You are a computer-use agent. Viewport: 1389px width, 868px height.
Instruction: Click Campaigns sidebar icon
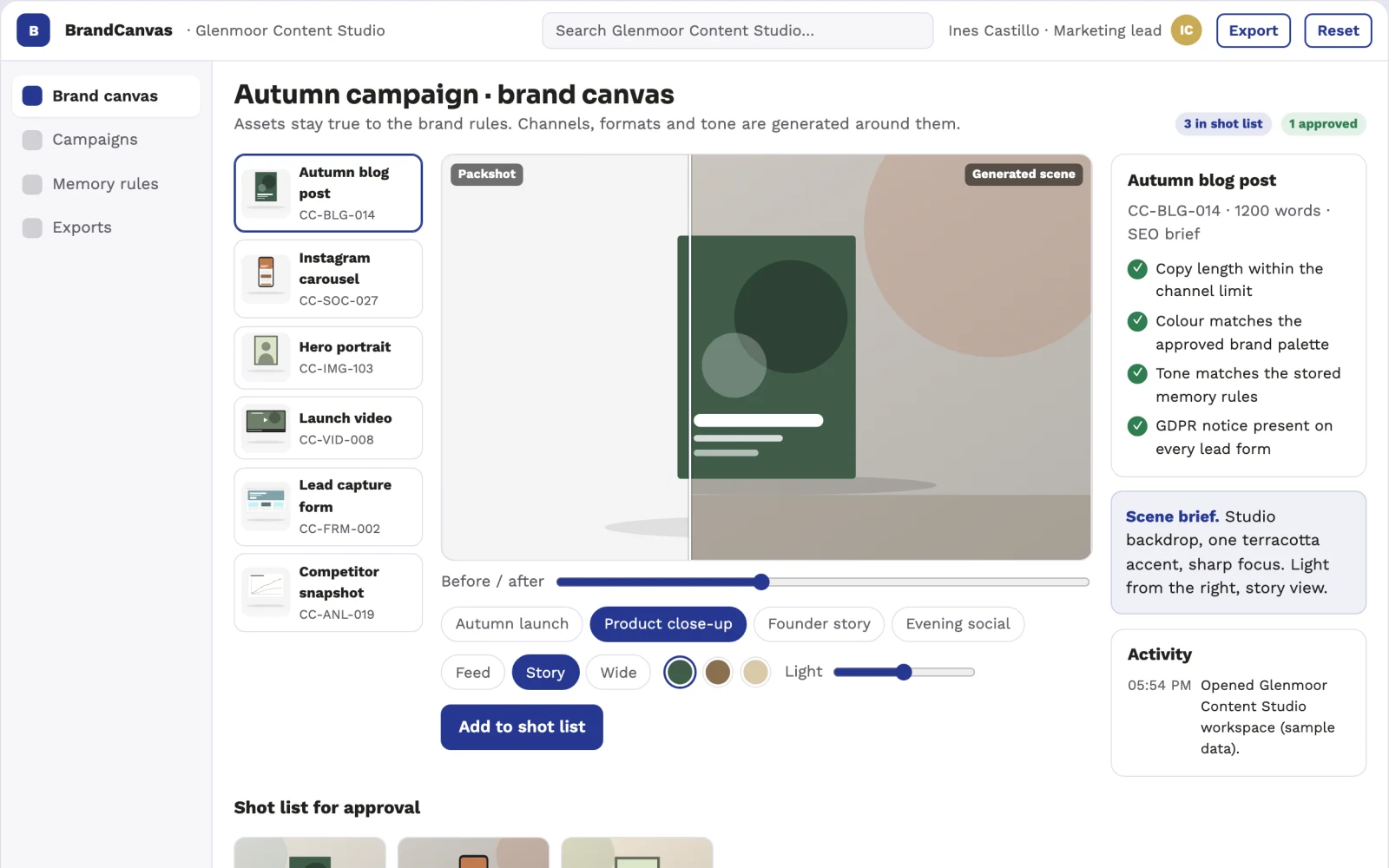[x=32, y=140]
